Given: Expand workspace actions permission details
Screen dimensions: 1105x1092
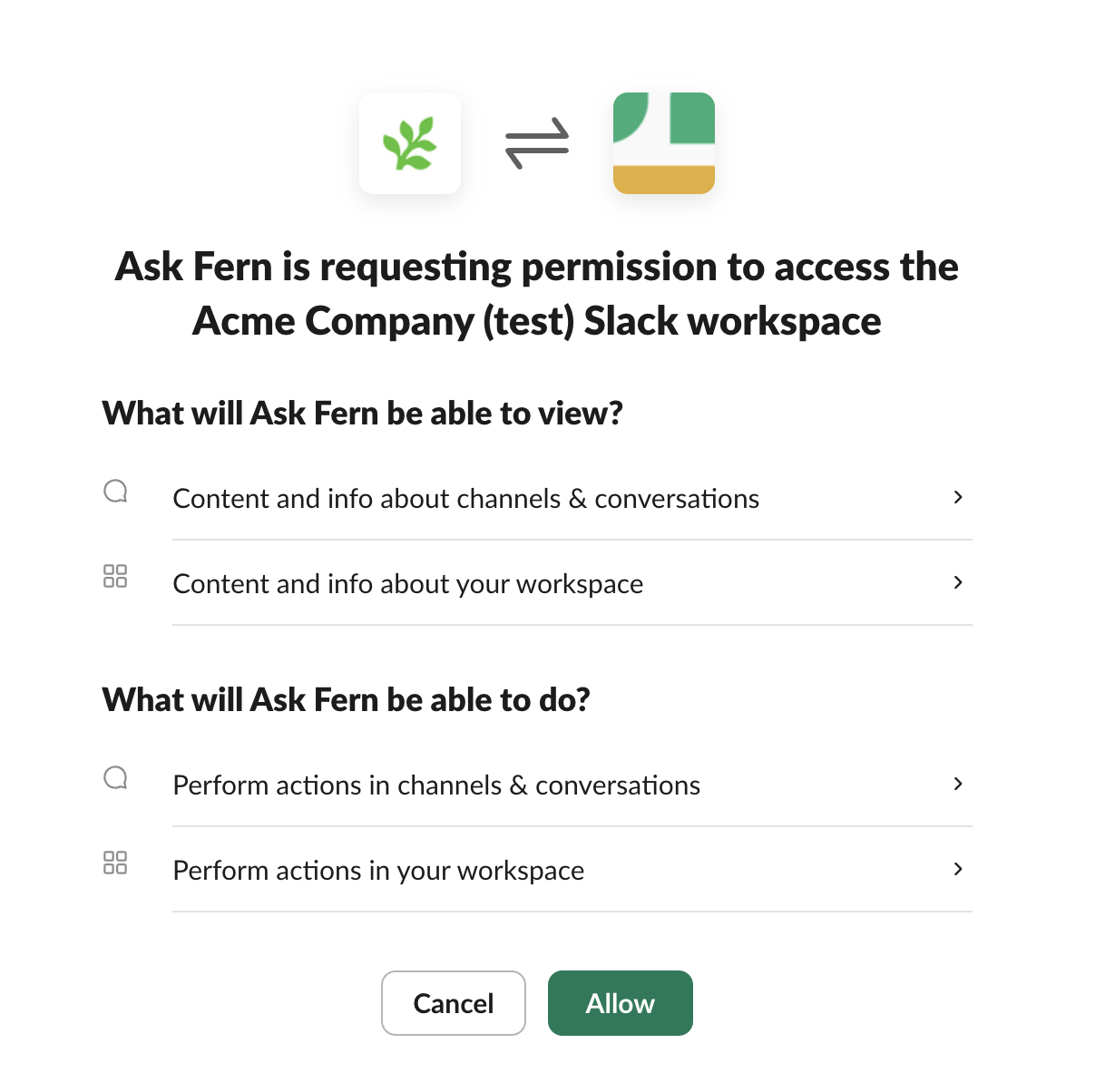Looking at the screenshot, I should (x=957, y=869).
